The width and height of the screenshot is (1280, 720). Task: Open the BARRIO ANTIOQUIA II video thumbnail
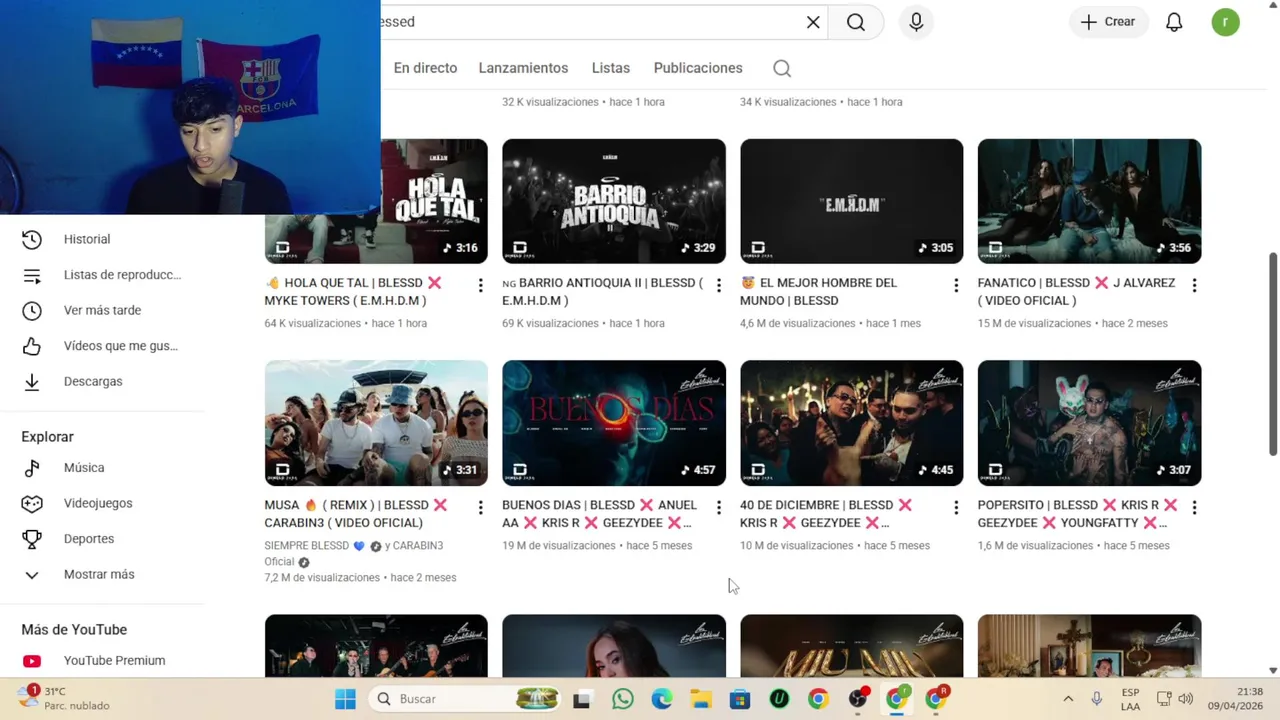click(614, 201)
